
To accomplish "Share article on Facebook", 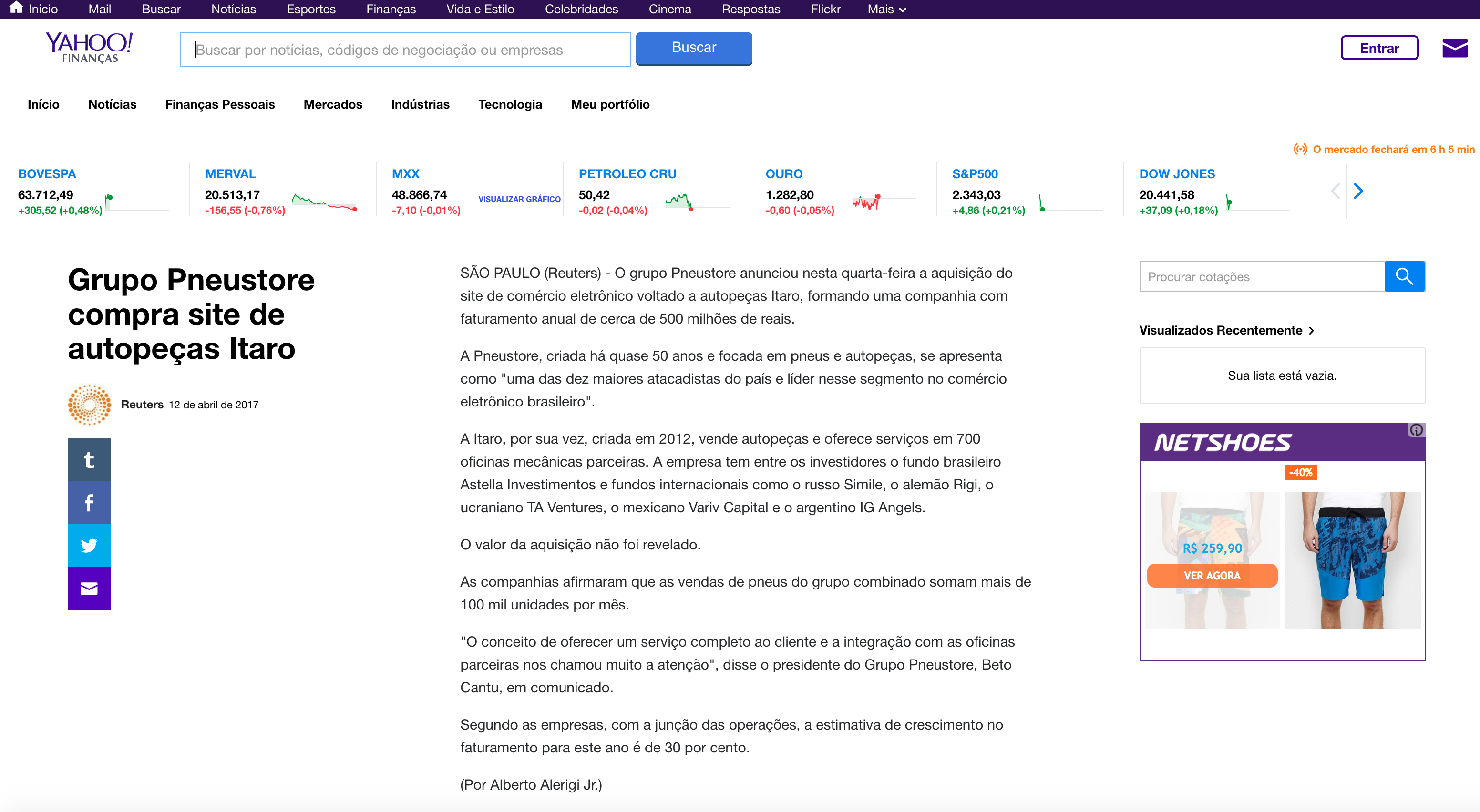I will click(89, 502).
